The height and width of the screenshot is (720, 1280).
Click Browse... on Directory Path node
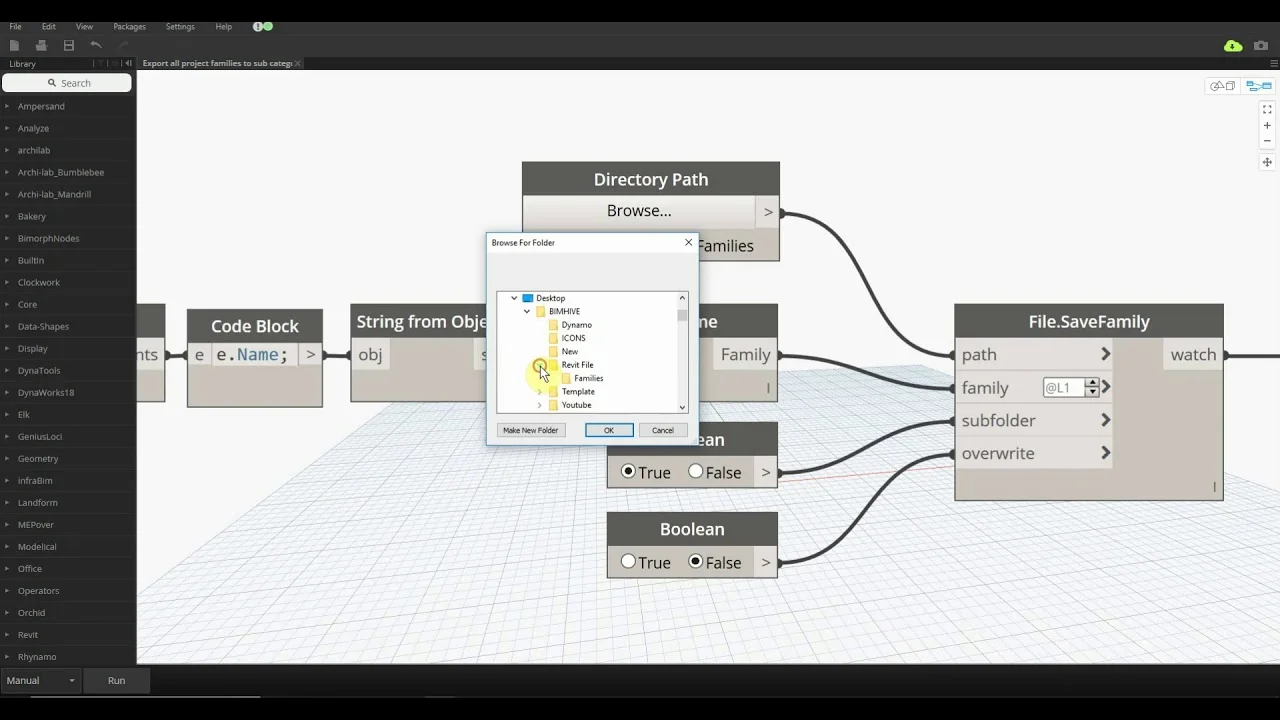coord(639,211)
